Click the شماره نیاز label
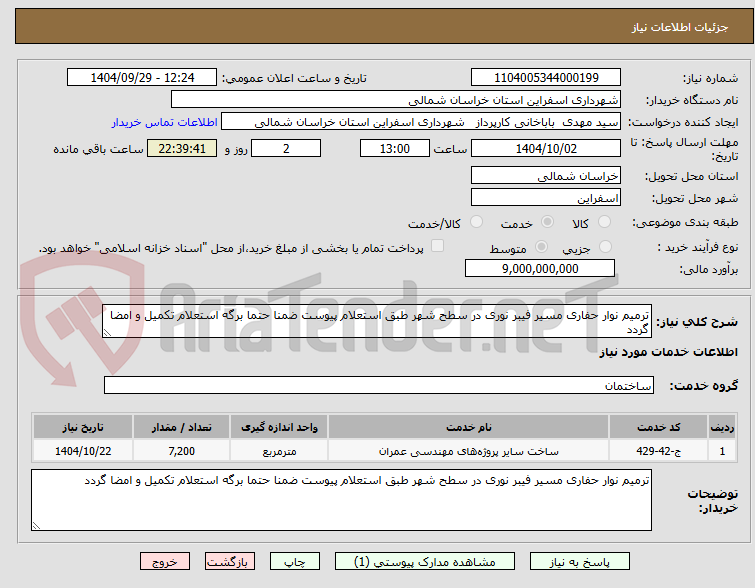 tap(710, 78)
